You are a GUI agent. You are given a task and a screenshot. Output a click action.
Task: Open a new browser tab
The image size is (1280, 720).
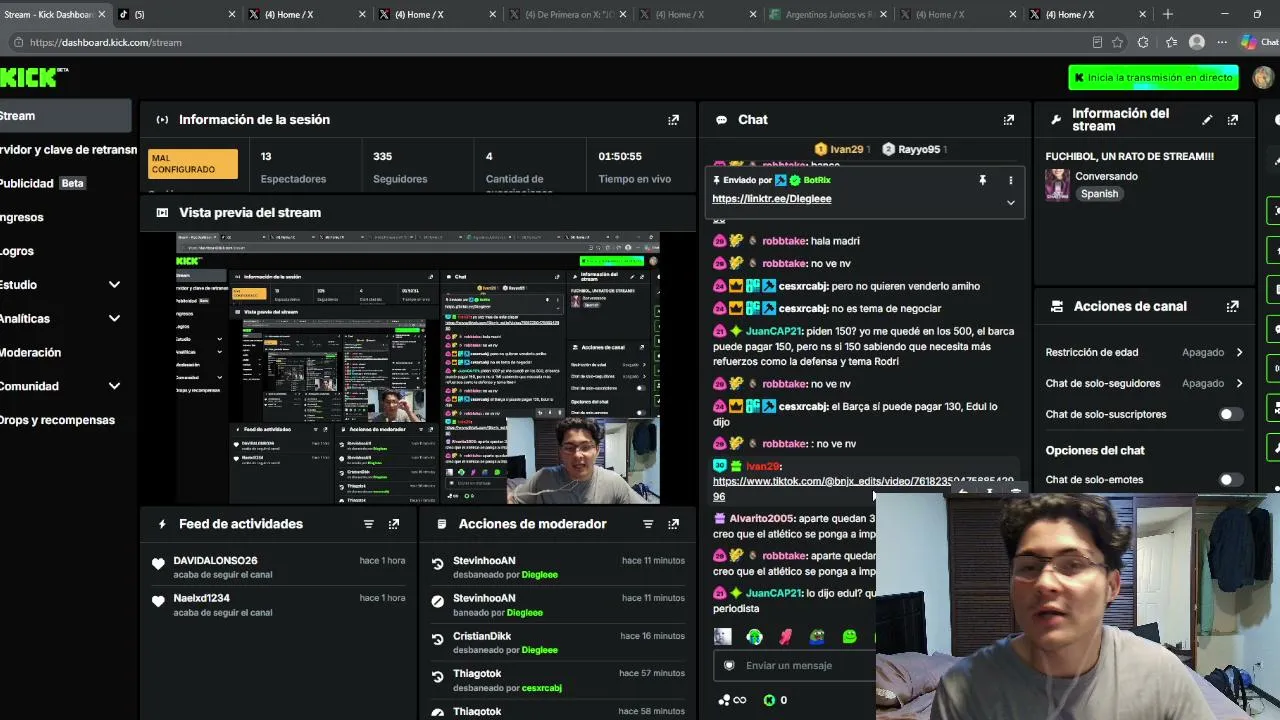[x=1167, y=14]
